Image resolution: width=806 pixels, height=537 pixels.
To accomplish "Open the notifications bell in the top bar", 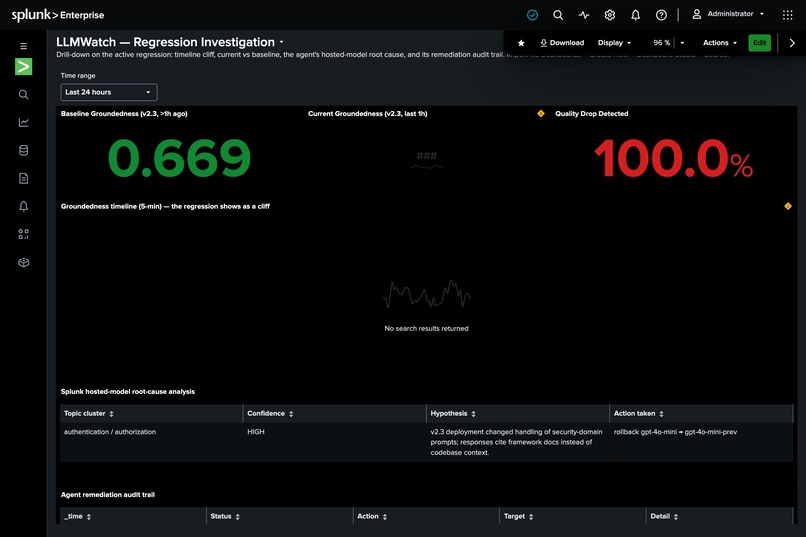I will 635,15.
